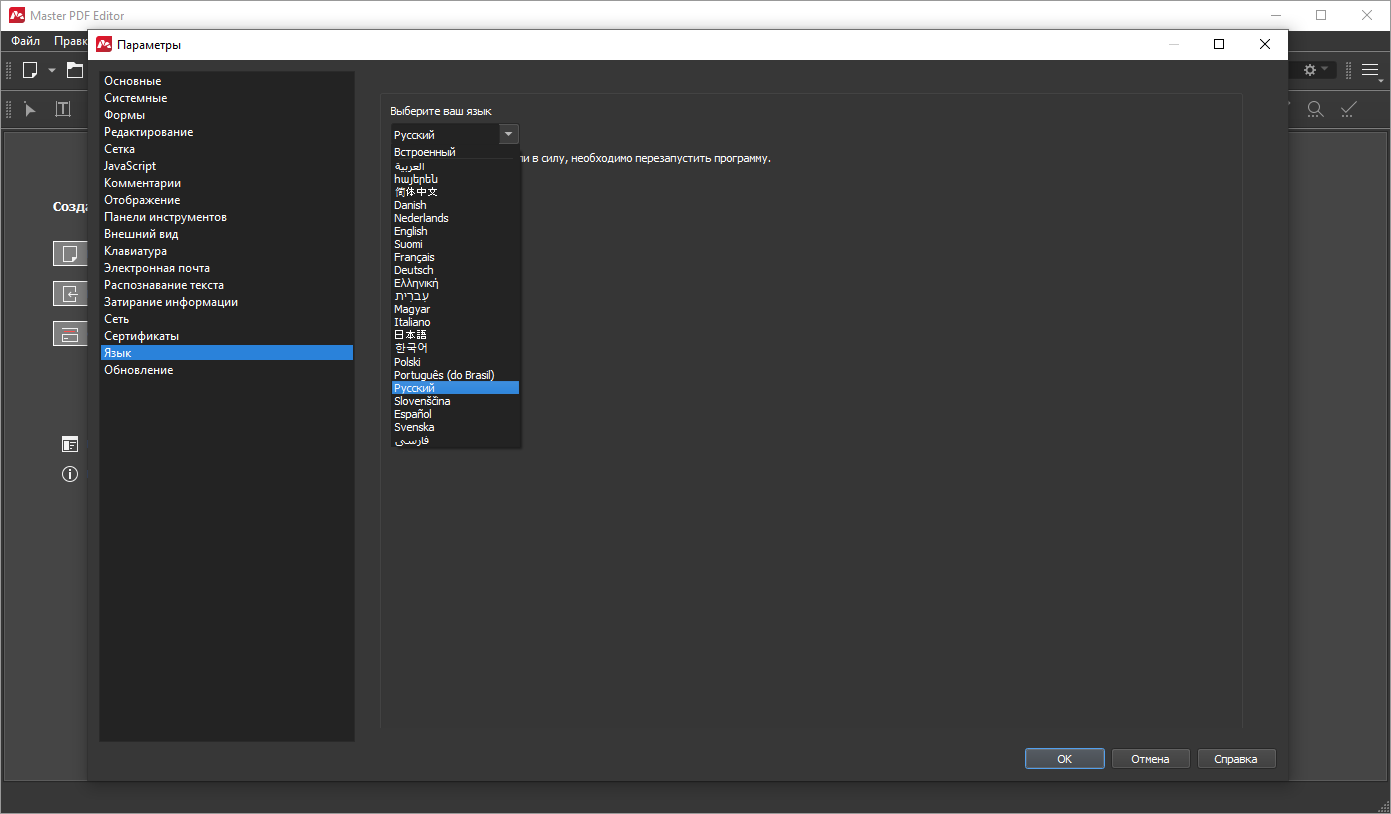Click the open folder icon in the toolbar
The height and width of the screenshot is (814, 1391).
(x=75, y=70)
